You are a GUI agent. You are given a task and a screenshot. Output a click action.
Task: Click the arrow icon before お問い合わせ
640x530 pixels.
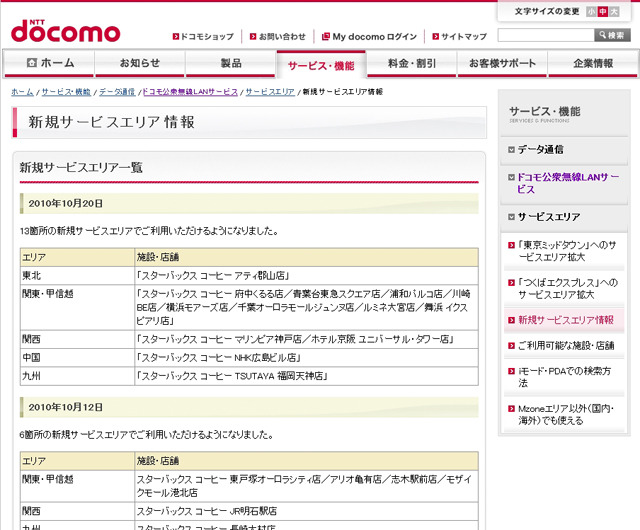[253, 36]
